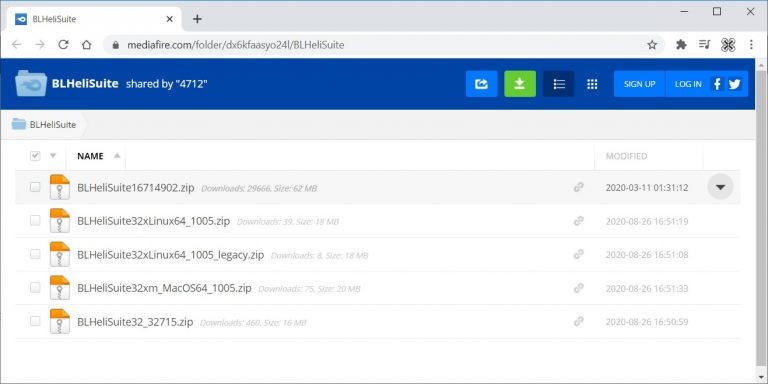Toggle the select all files checkbox
This screenshot has height=384, width=768.
click(x=35, y=156)
